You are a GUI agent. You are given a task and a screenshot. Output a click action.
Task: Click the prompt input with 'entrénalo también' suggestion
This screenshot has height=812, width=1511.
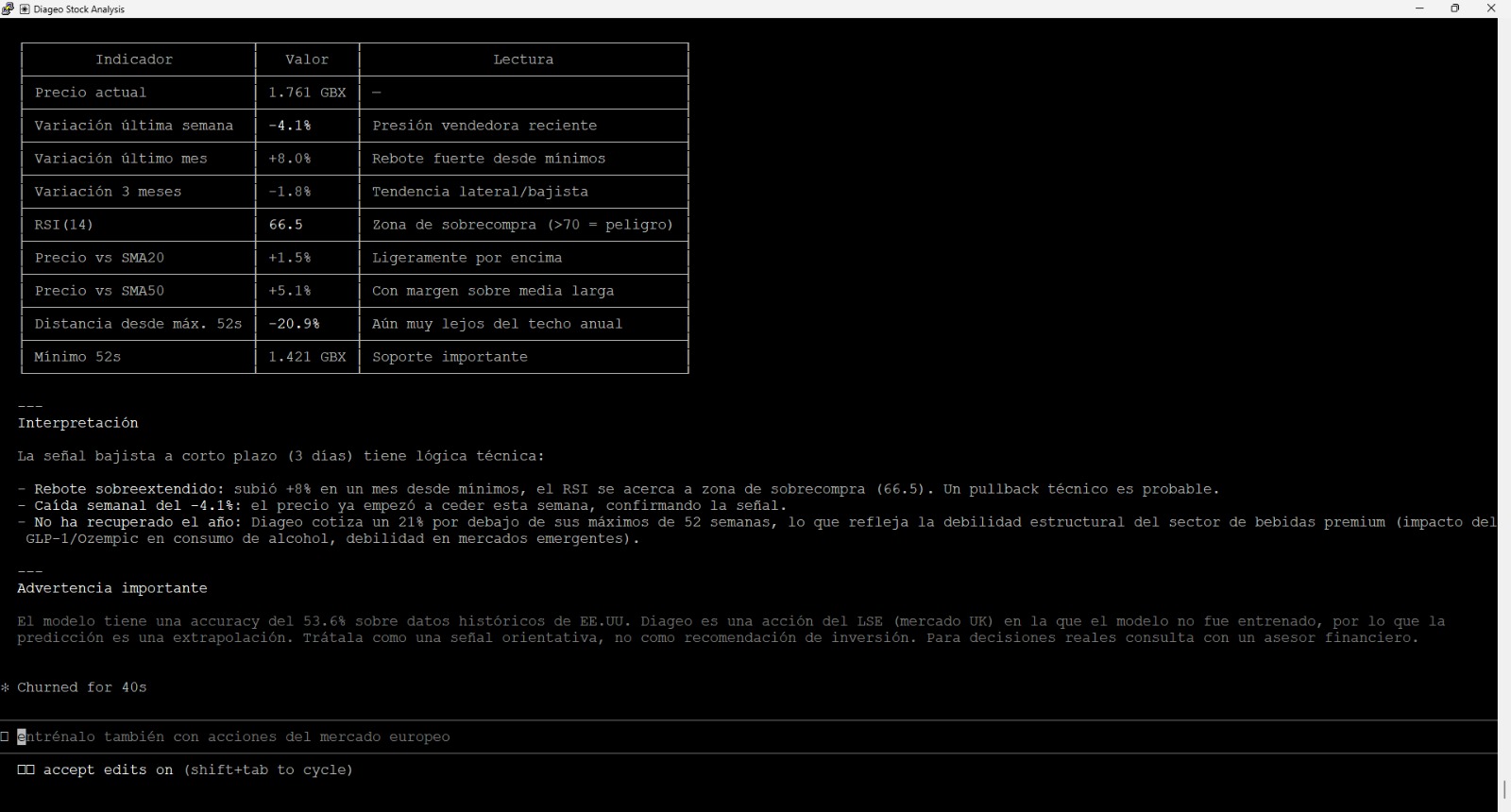[749, 736]
